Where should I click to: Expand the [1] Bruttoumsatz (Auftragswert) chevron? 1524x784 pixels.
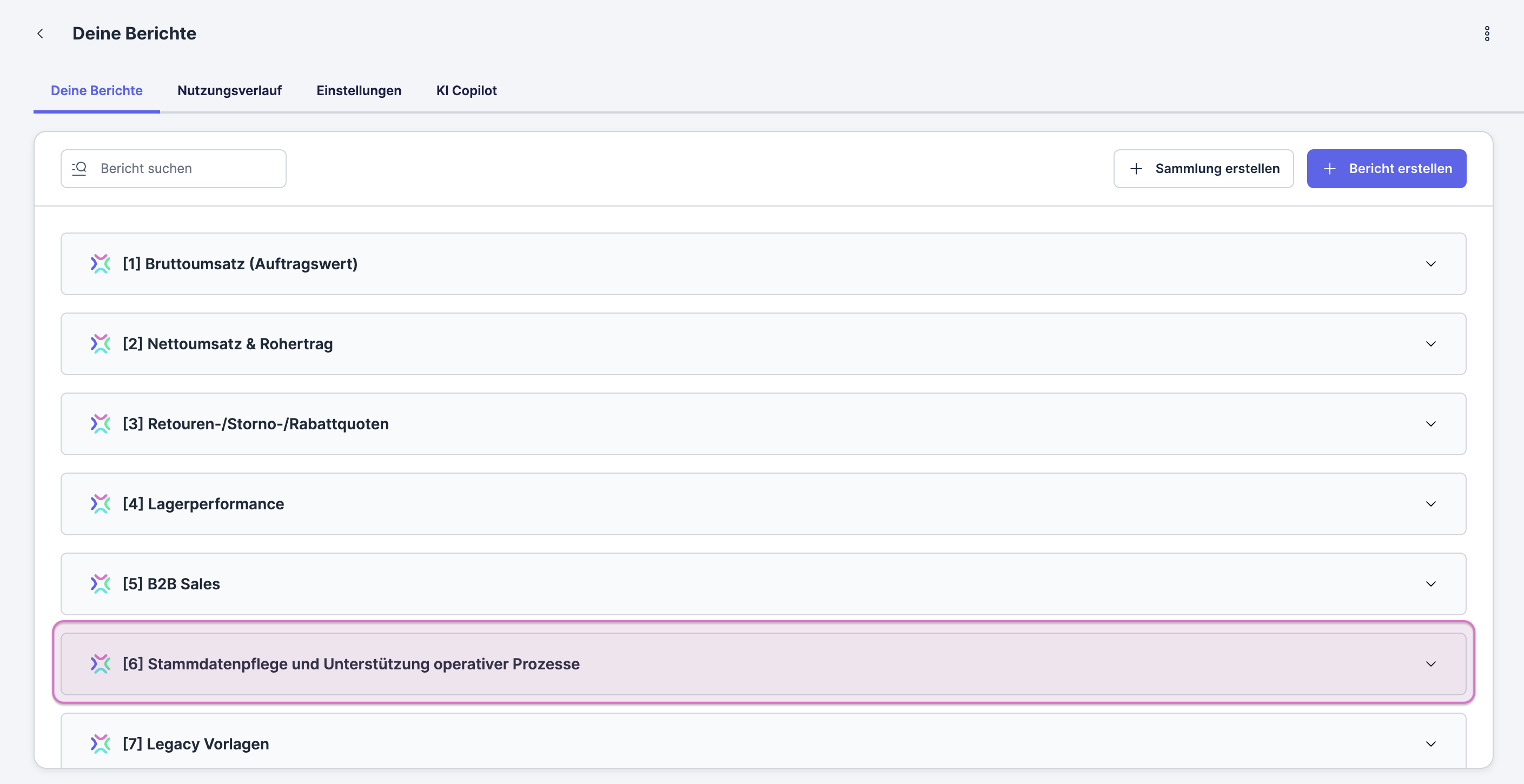[x=1430, y=264]
